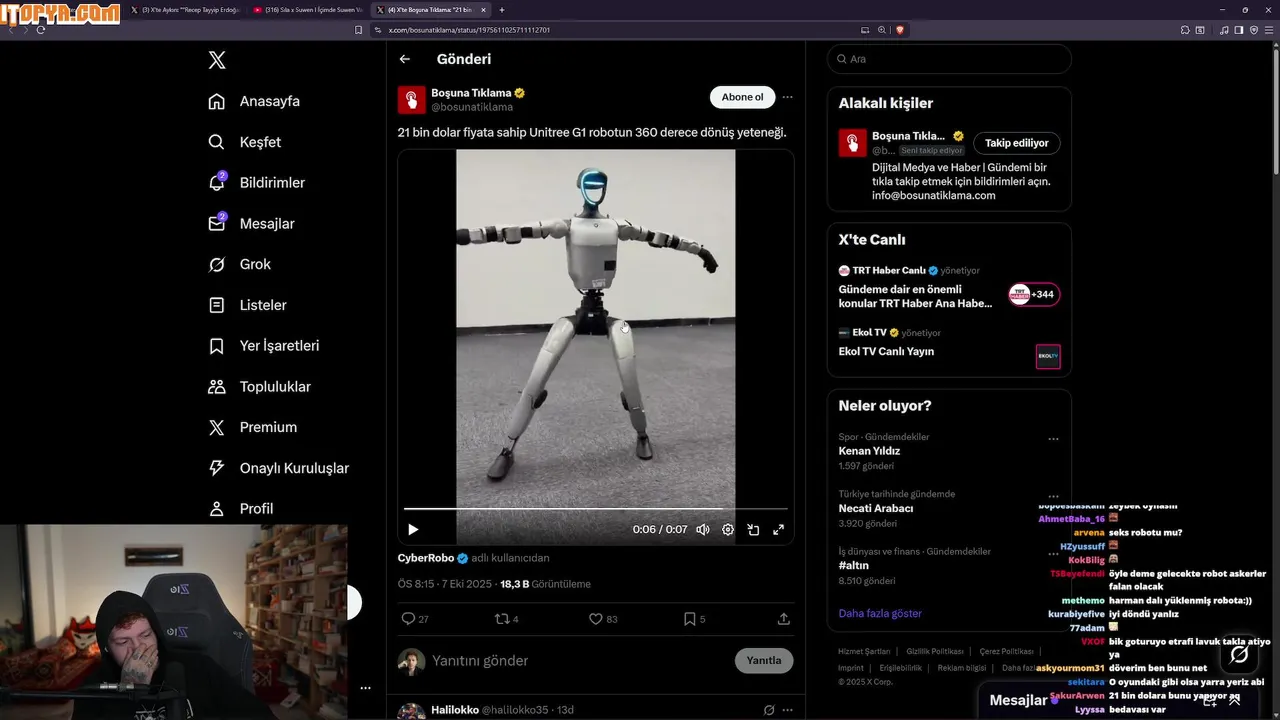This screenshot has height=720, width=1280.
Task: Click Daha fazla göster
Action: pos(880,613)
